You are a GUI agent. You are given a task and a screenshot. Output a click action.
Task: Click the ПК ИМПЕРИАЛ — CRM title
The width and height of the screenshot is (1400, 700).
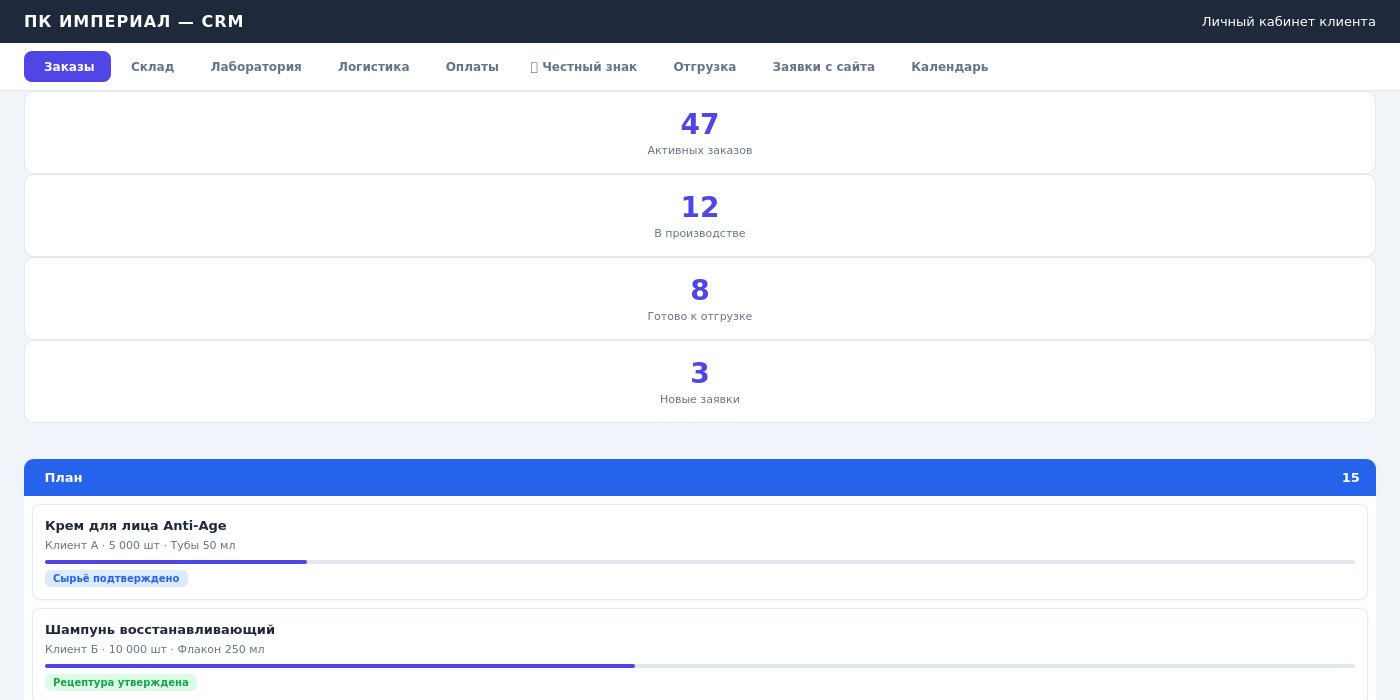134,21
